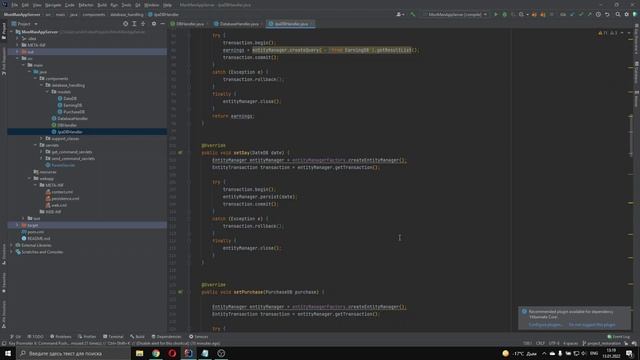The width and height of the screenshot is (640, 360).
Task: Expand the target folder
Action: click(x=17, y=225)
